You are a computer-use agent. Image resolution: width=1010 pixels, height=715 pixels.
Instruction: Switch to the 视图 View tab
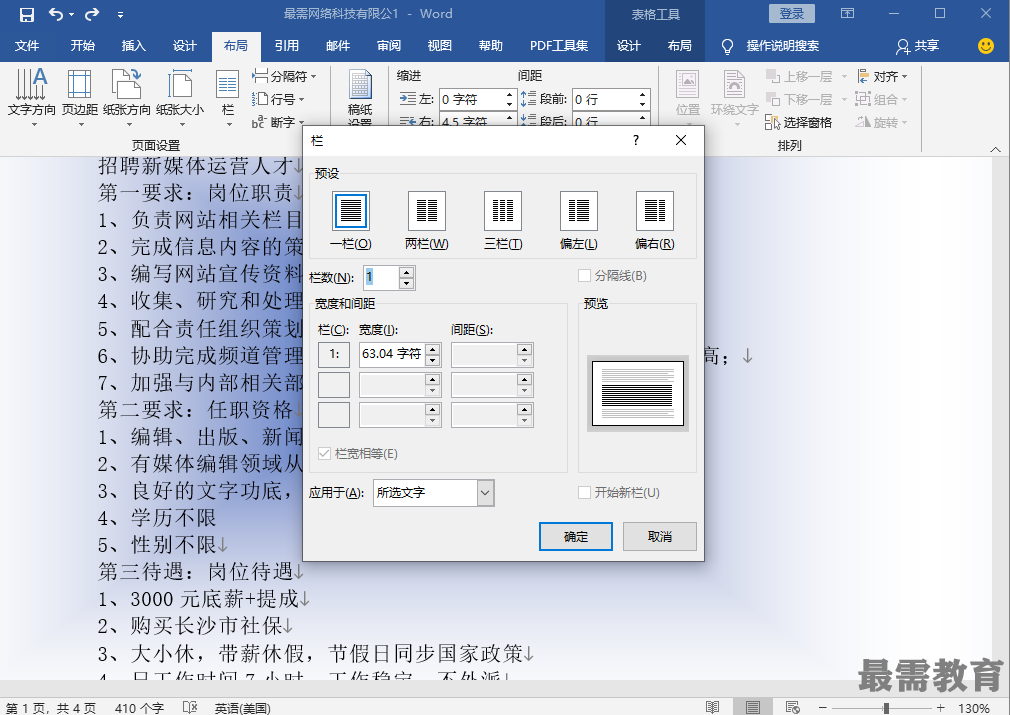click(x=440, y=46)
